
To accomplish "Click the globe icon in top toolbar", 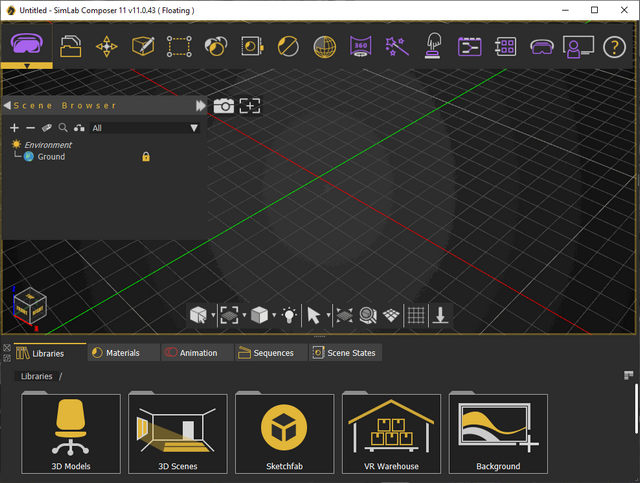I will point(324,47).
